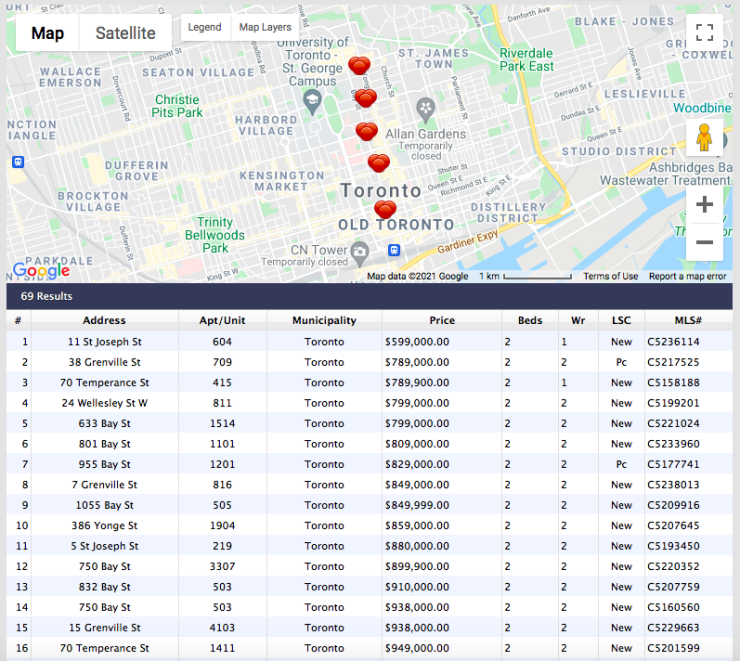Click unit number 1411
Screen dimensions: 740x661
[222, 648]
